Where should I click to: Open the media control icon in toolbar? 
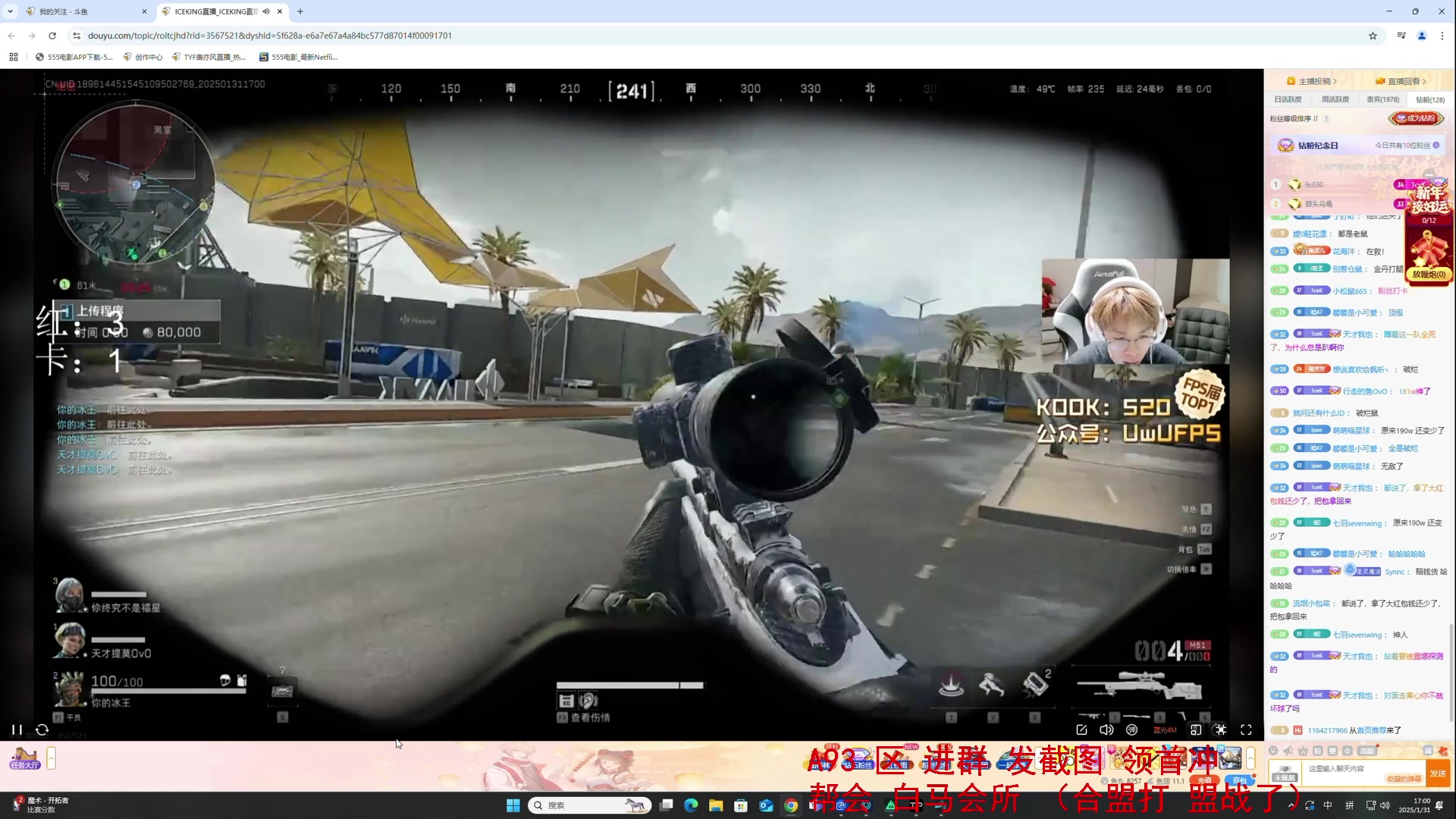[1401, 36]
